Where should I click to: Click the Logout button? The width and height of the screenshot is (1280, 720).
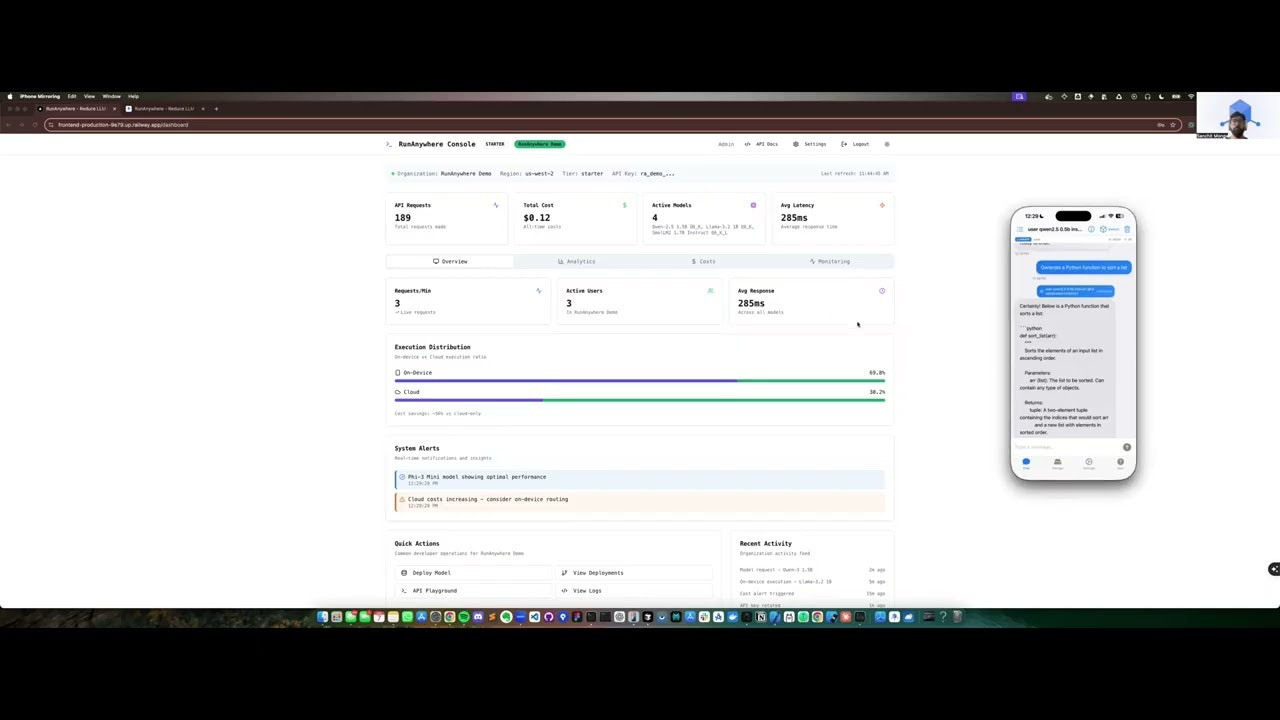[x=855, y=144]
